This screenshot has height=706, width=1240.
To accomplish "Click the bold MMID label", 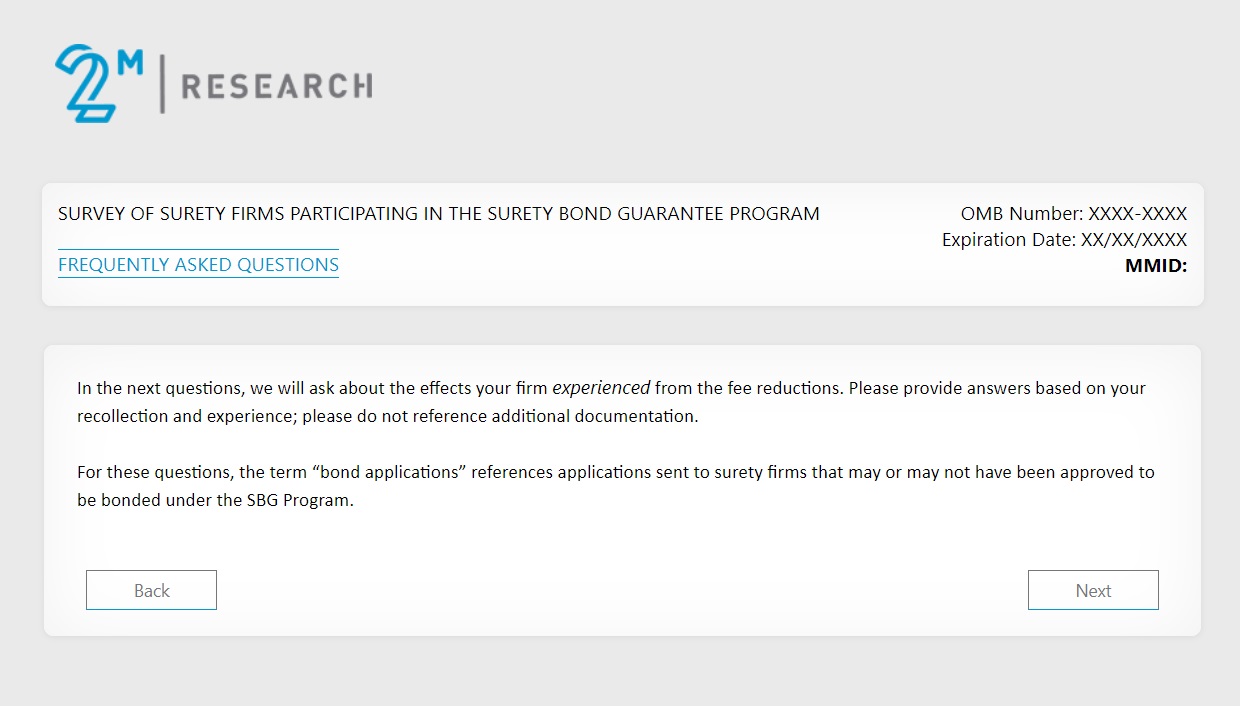I will 1156,266.
